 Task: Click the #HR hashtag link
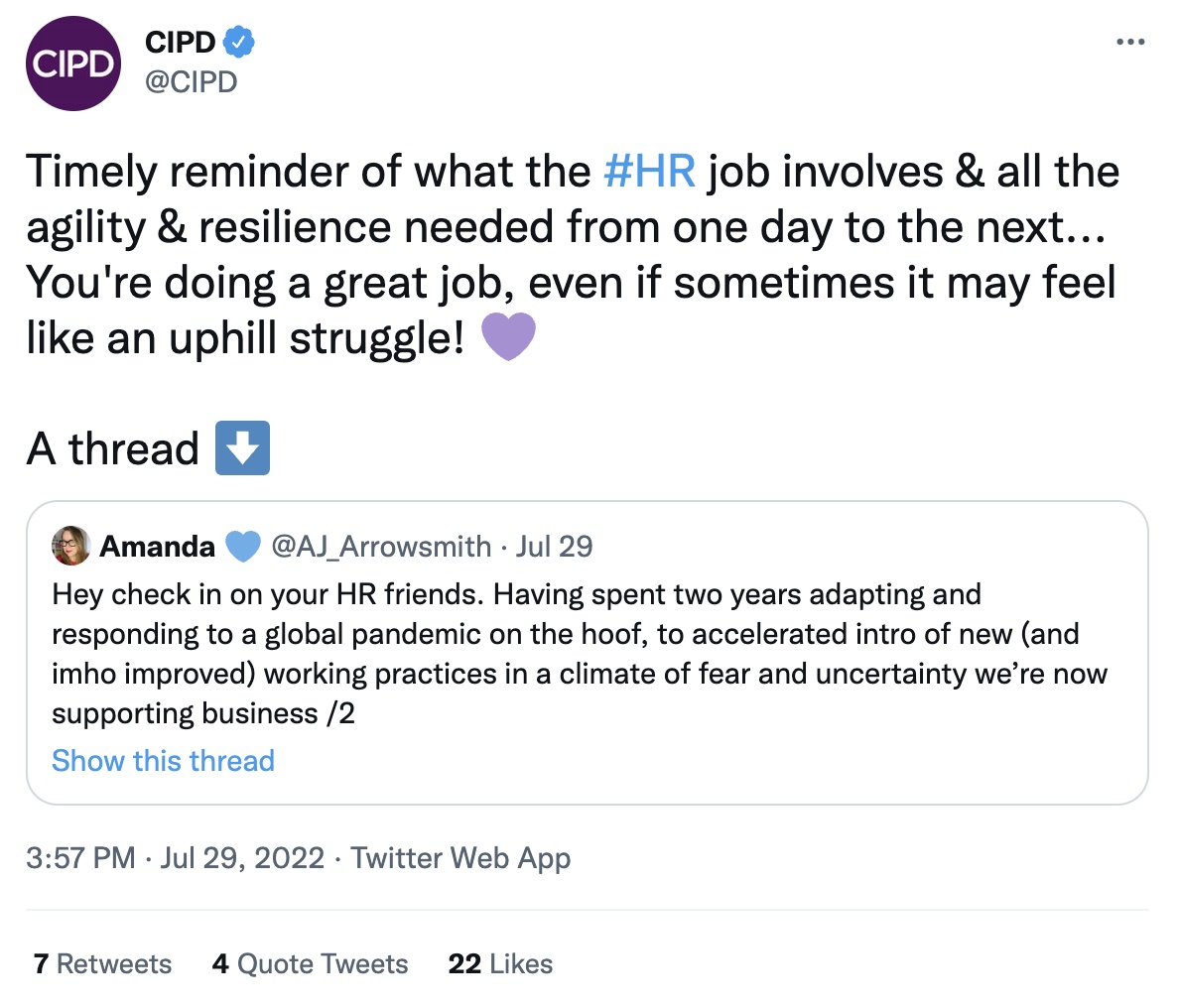(x=650, y=172)
